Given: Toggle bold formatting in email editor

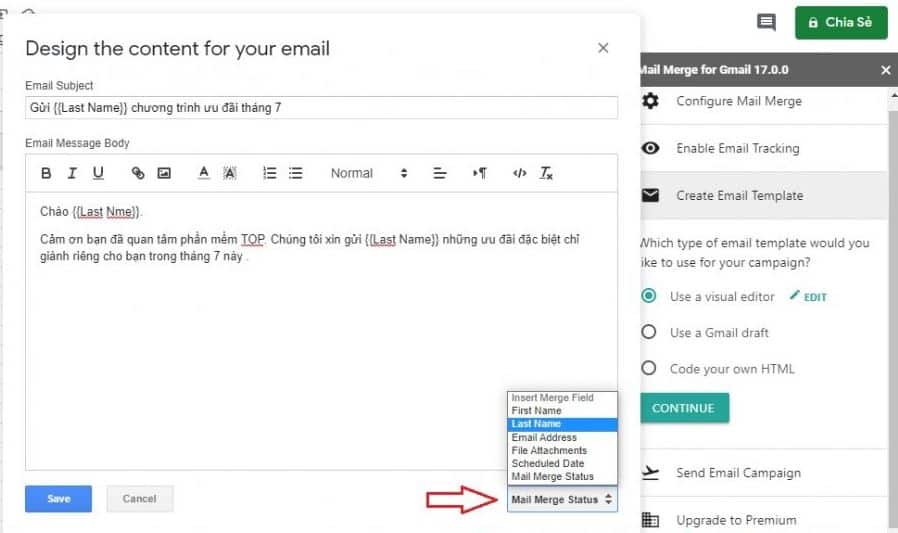Looking at the screenshot, I should [x=46, y=173].
